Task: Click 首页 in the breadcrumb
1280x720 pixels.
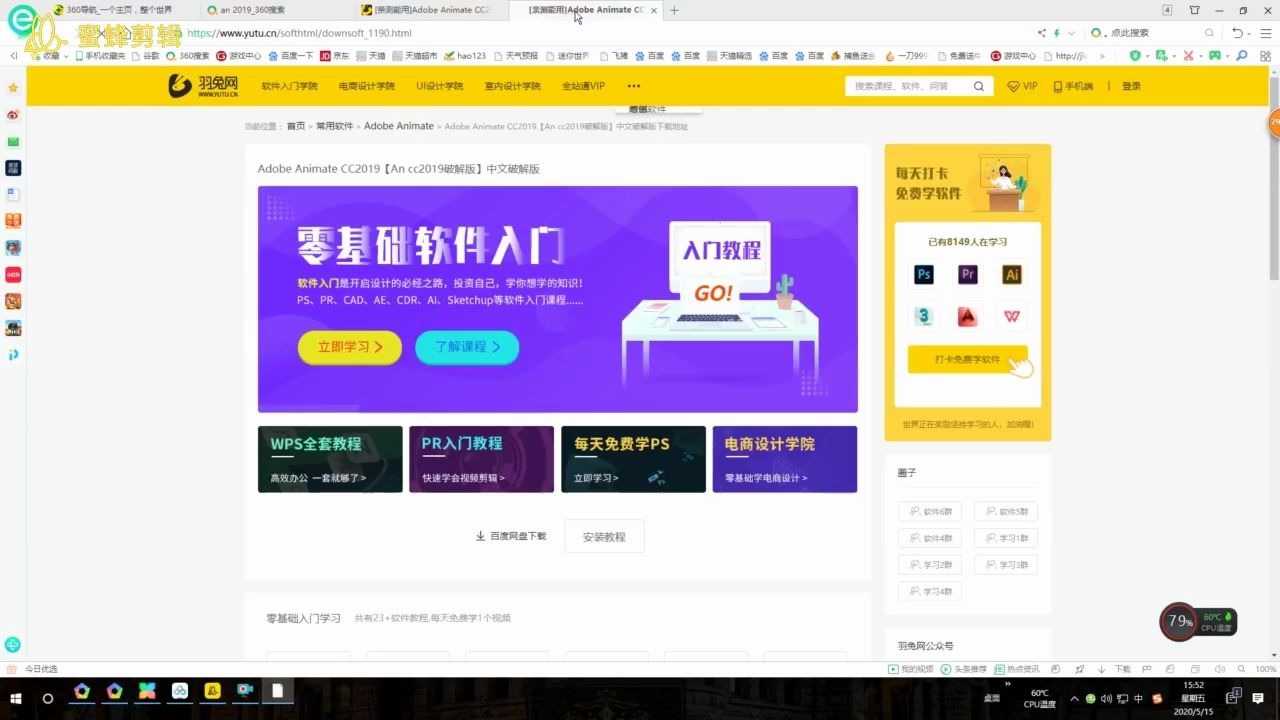Action: (x=296, y=126)
